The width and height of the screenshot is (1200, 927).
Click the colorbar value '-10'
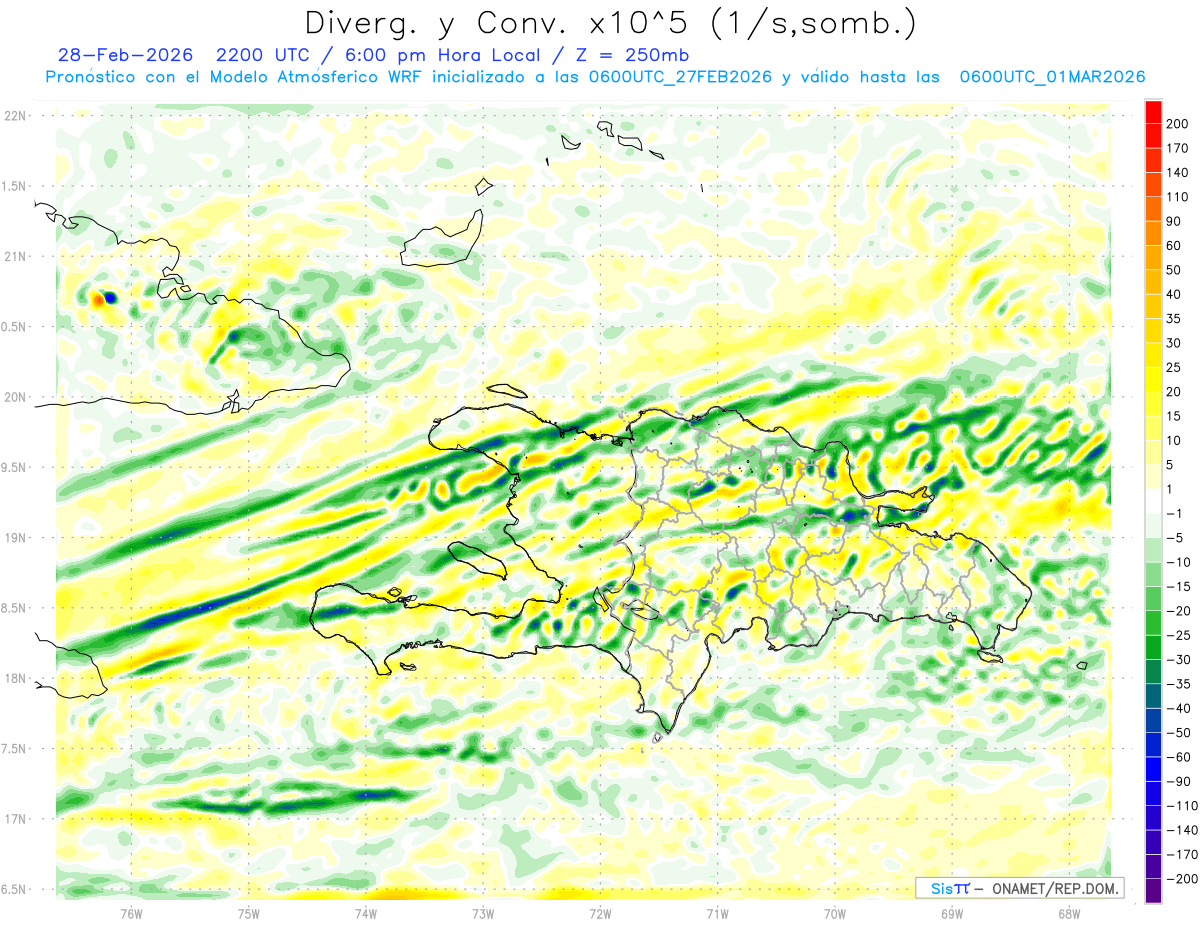coord(1180,562)
